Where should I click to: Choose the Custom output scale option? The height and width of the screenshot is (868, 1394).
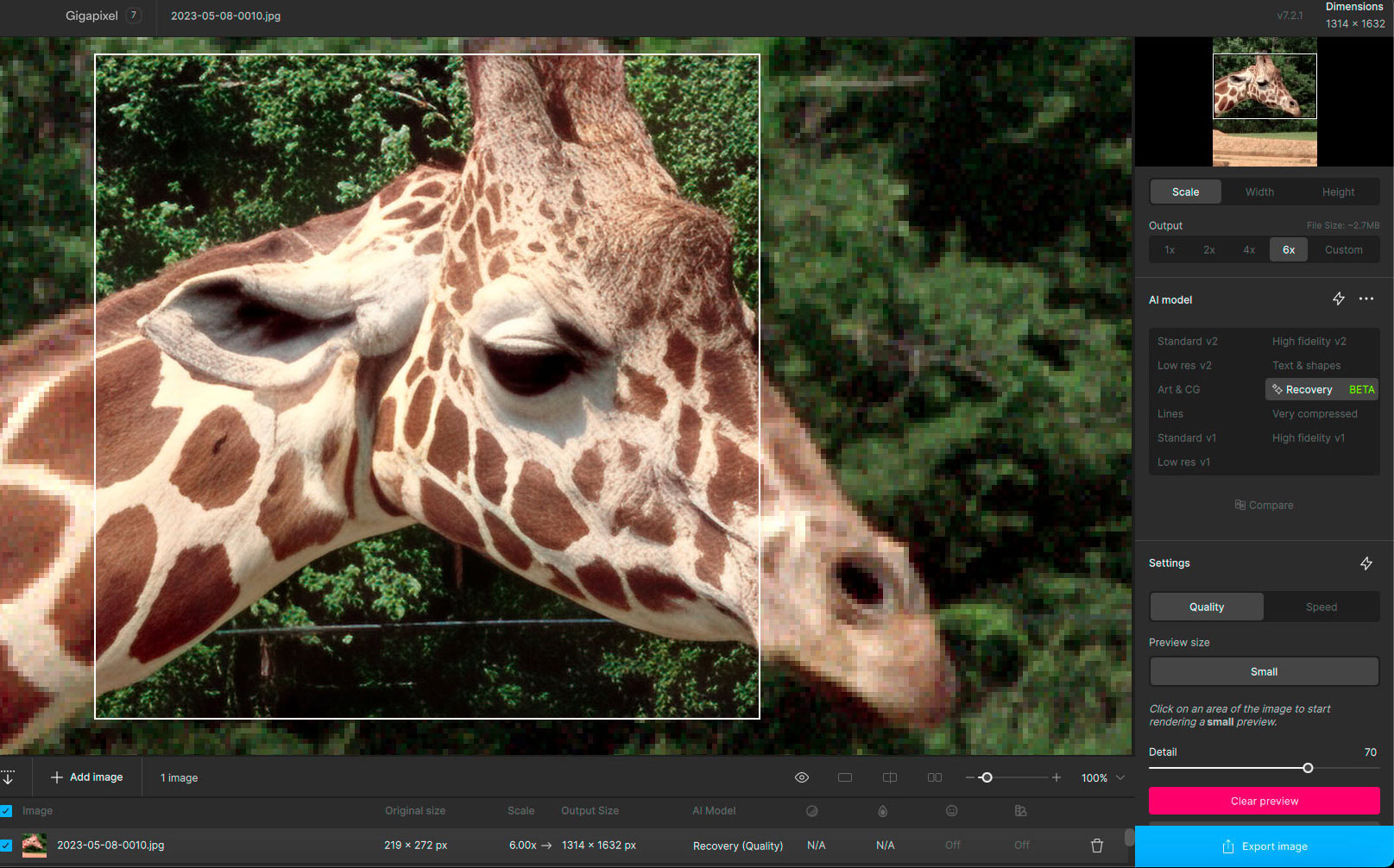(1343, 250)
